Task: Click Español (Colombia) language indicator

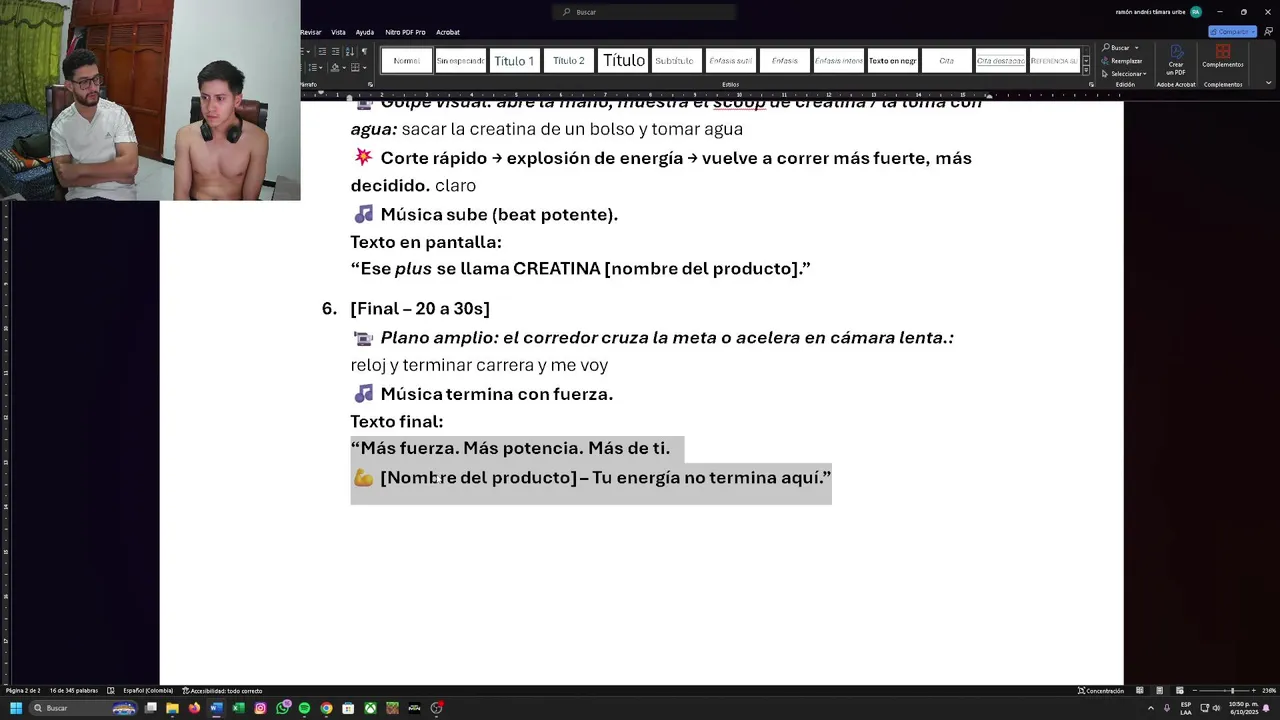Action: click(148, 690)
